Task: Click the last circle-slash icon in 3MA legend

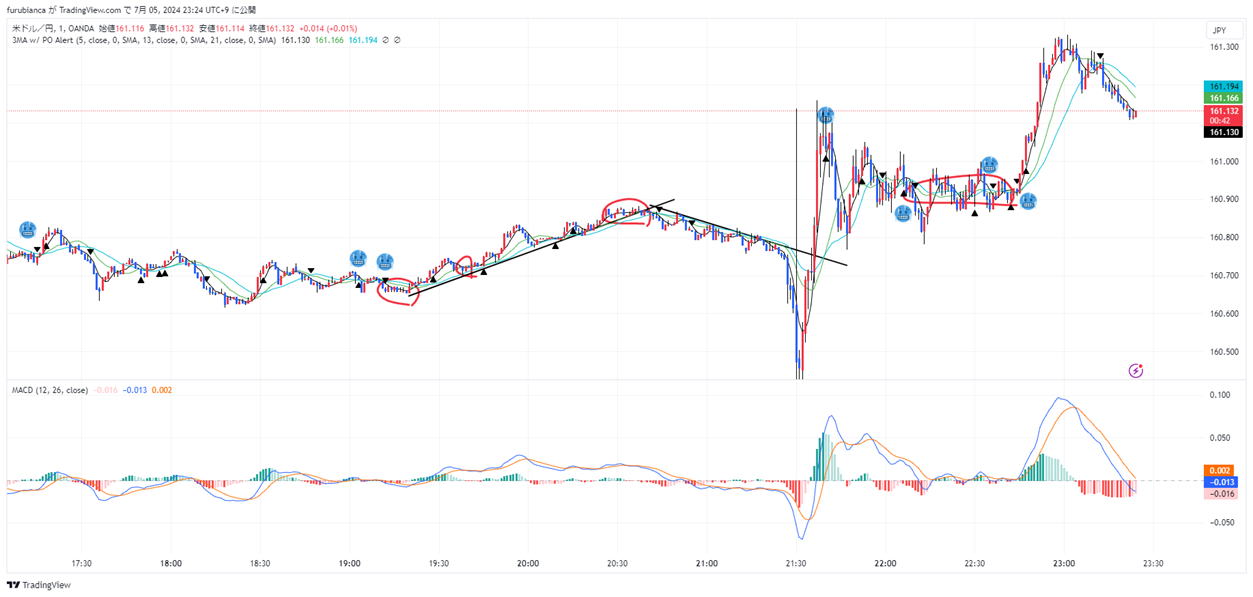Action: coord(398,40)
